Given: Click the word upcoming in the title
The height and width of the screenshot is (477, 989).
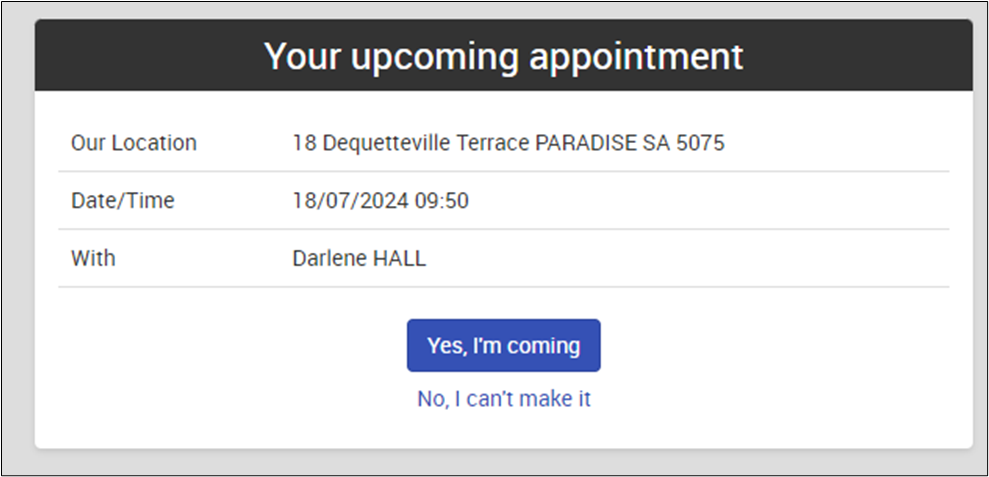Looking at the screenshot, I should 435,58.
